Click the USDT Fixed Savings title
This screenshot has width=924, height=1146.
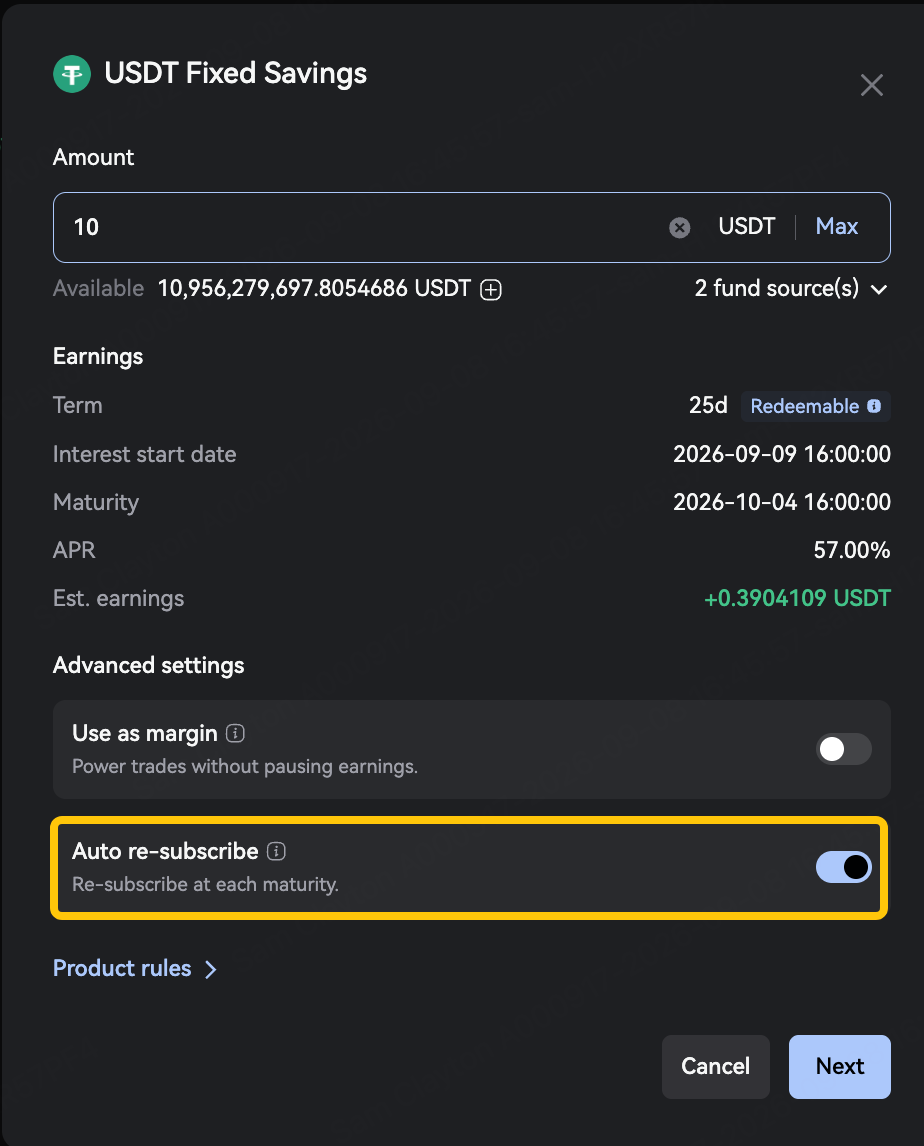tap(235, 74)
